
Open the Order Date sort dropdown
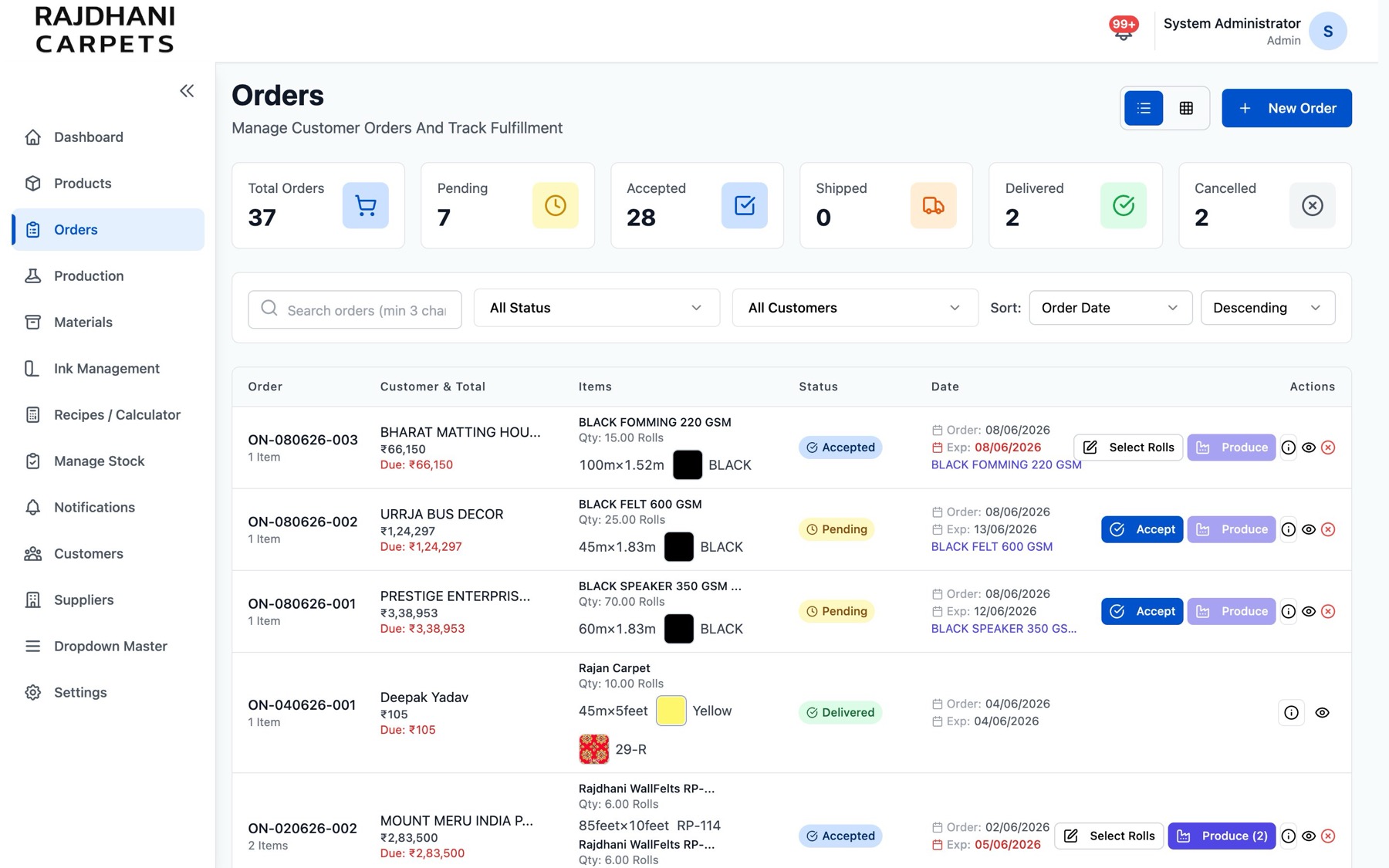click(x=1110, y=308)
